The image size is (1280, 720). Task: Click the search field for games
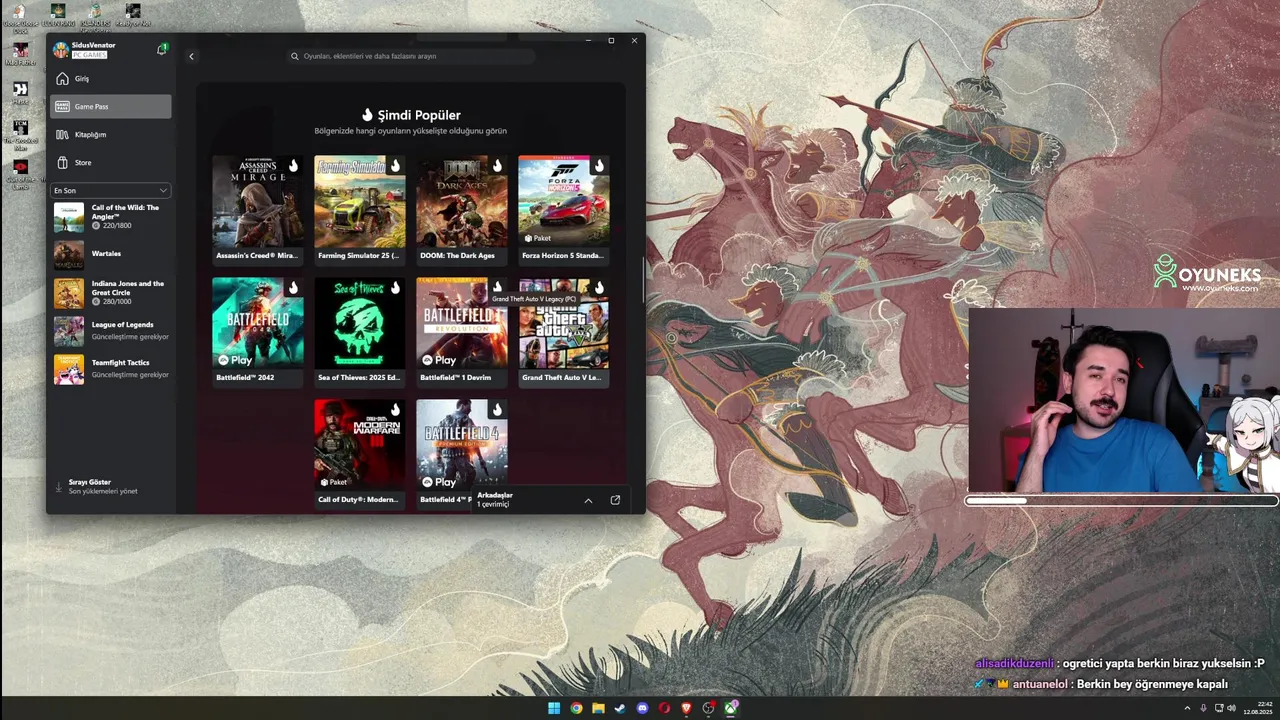click(410, 56)
